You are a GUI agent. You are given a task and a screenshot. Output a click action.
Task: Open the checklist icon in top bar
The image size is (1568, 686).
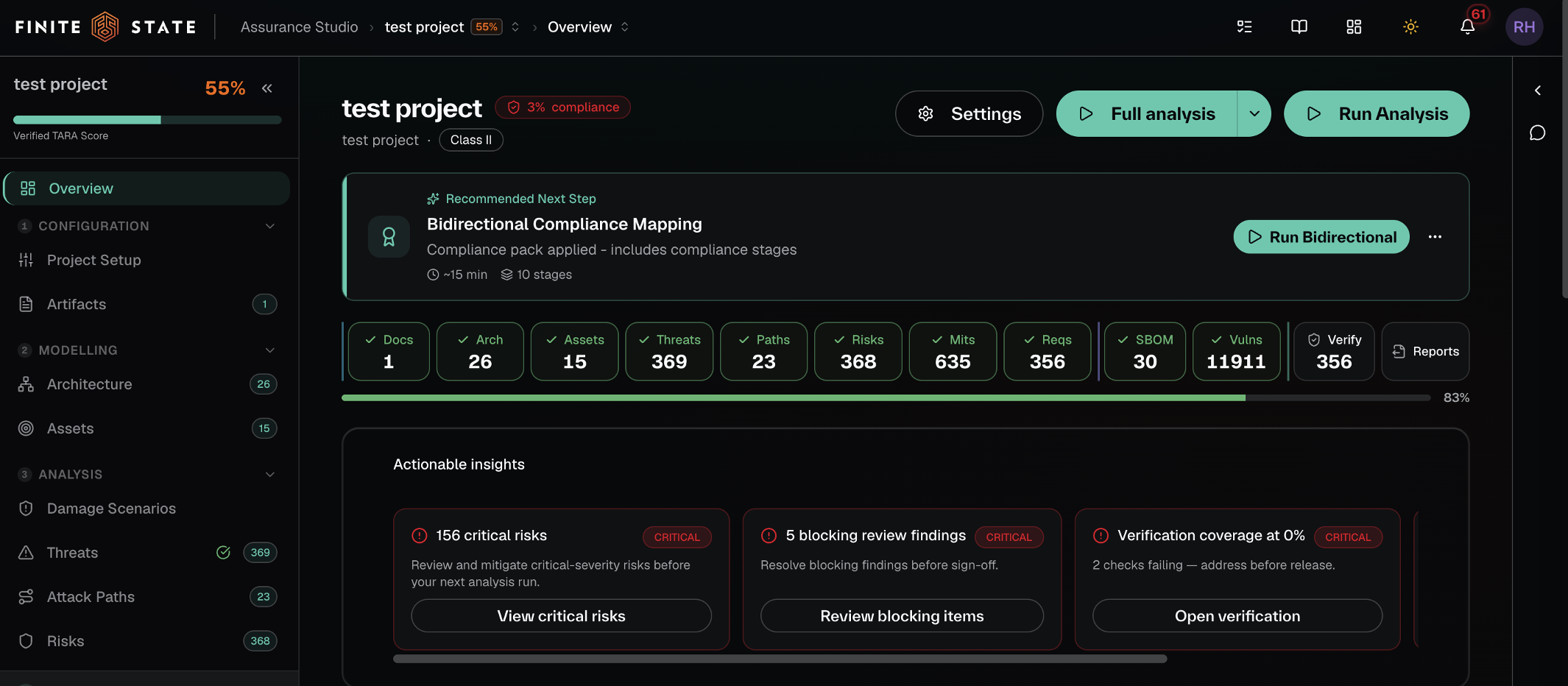[x=1244, y=27]
